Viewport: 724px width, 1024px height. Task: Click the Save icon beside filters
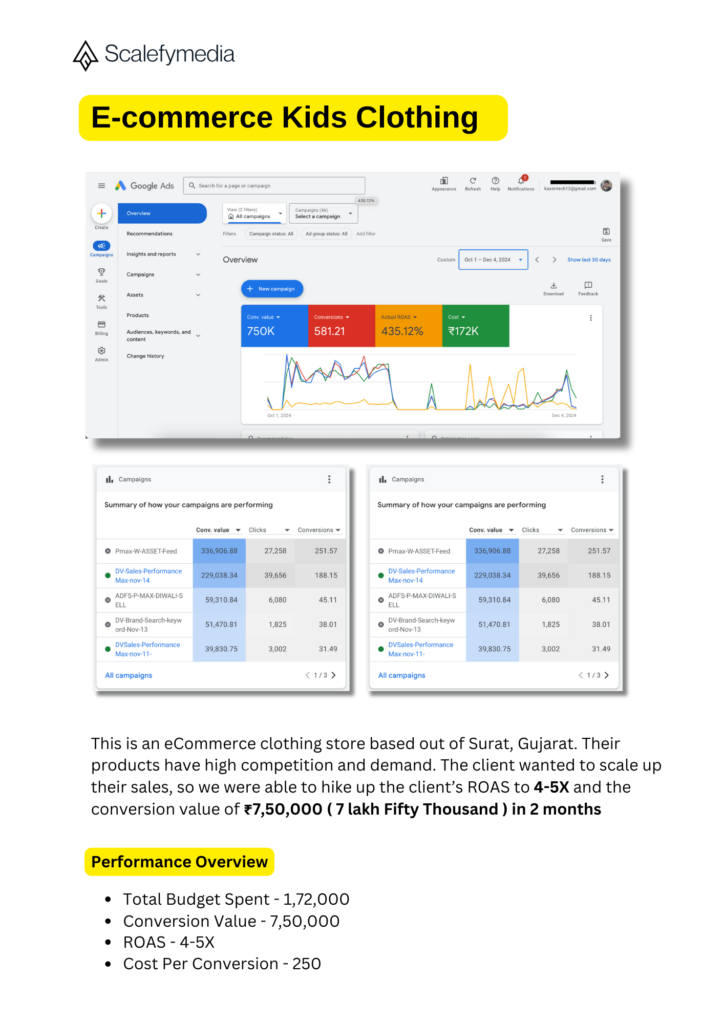(x=606, y=234)
